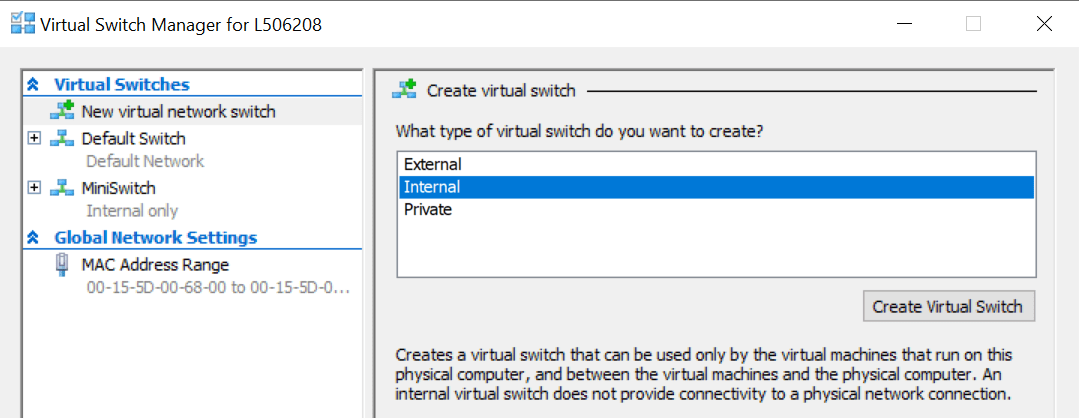
Task: Collapse the Virtual Switches section chevron
Action: point(33,85)
